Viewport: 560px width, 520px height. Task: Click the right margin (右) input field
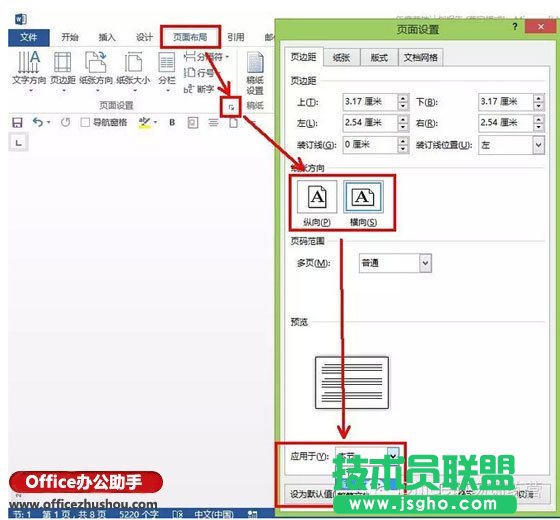506,123
